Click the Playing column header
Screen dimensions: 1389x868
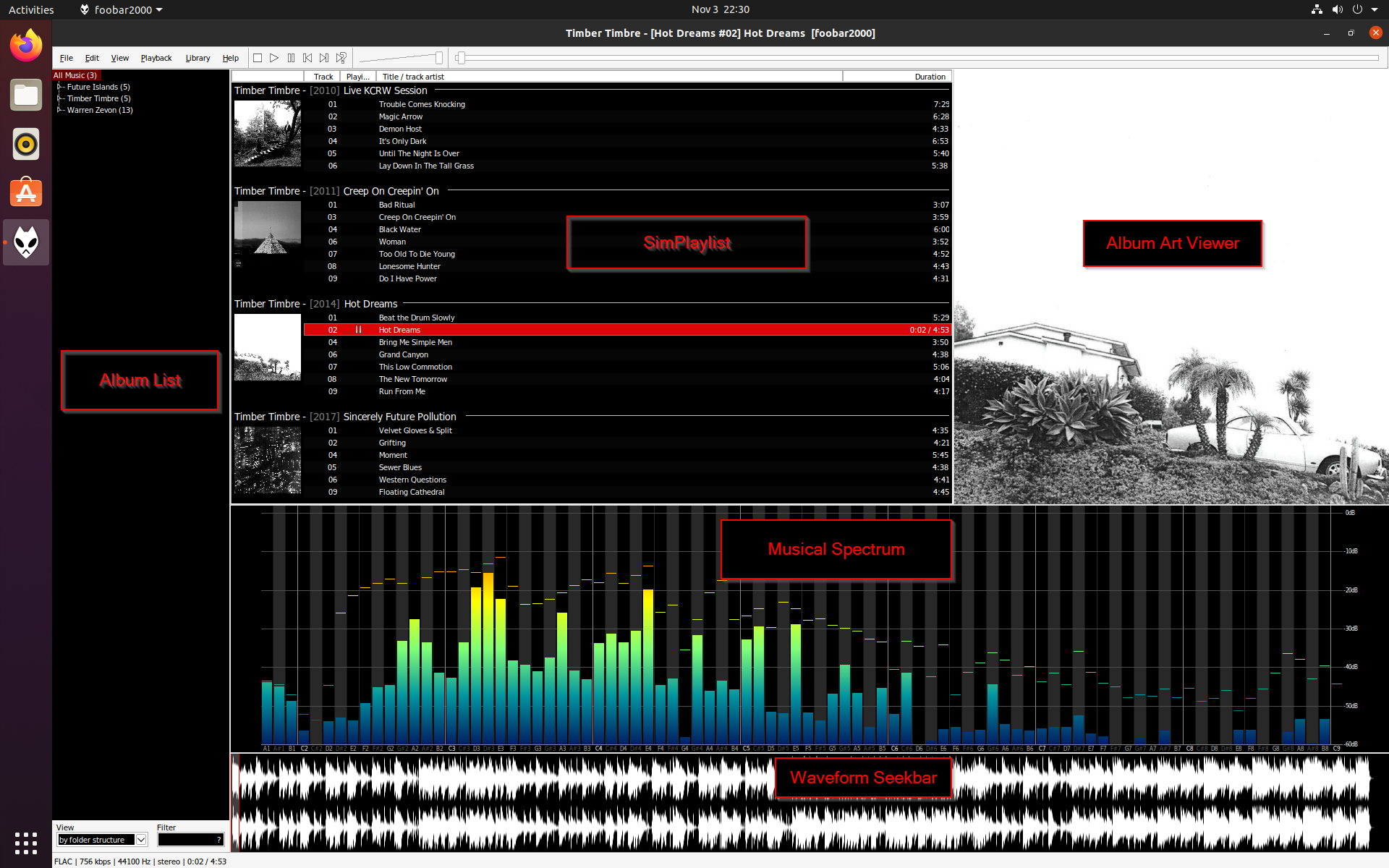tap(358, 77)
